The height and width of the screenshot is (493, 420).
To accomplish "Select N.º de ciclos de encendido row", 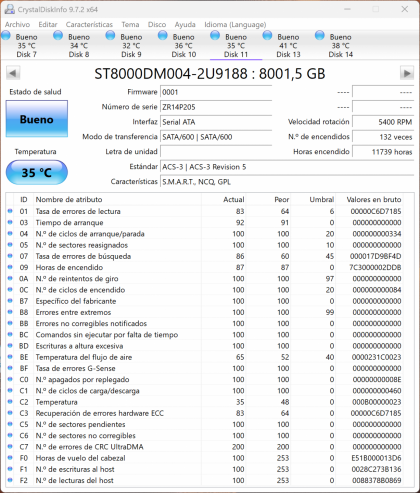I will point(204,290).
